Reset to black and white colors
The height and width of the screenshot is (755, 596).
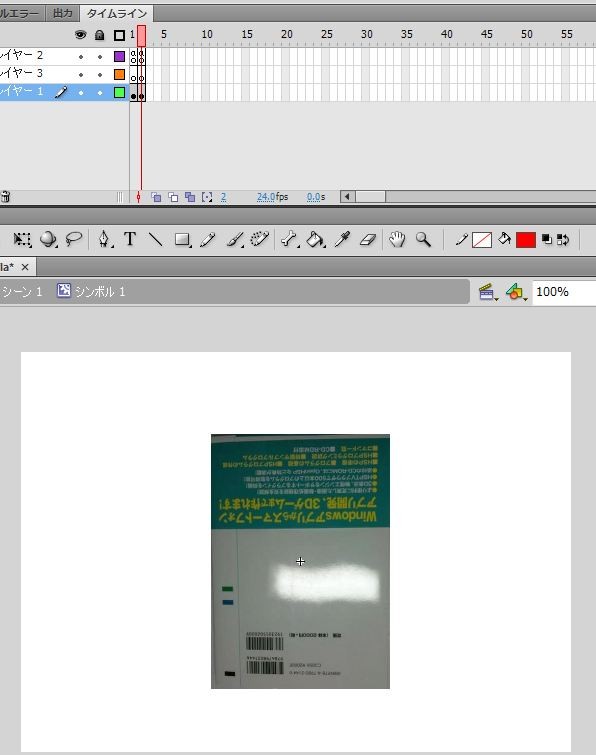546,239
